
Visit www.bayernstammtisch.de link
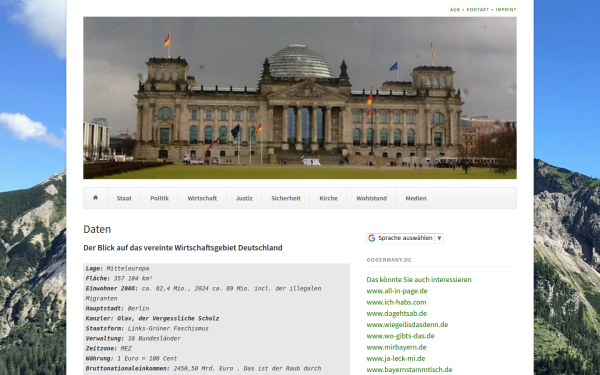click(x=409, y=370)
